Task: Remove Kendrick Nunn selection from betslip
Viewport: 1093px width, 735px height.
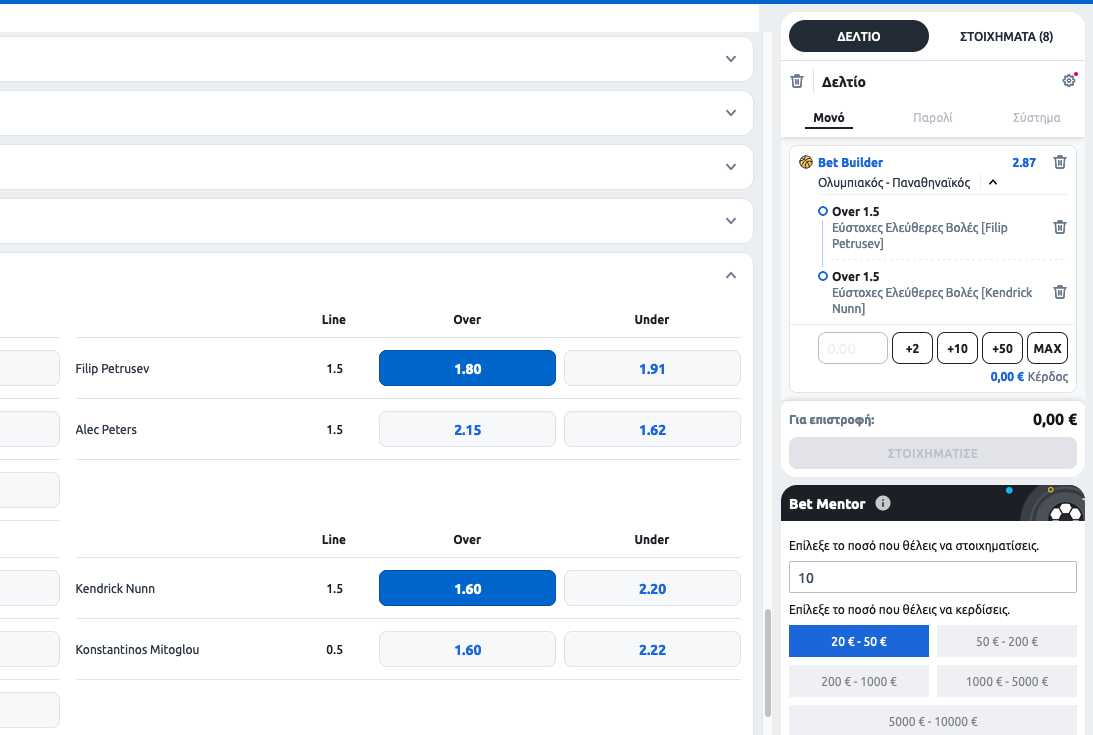Action: point(1060,292)
